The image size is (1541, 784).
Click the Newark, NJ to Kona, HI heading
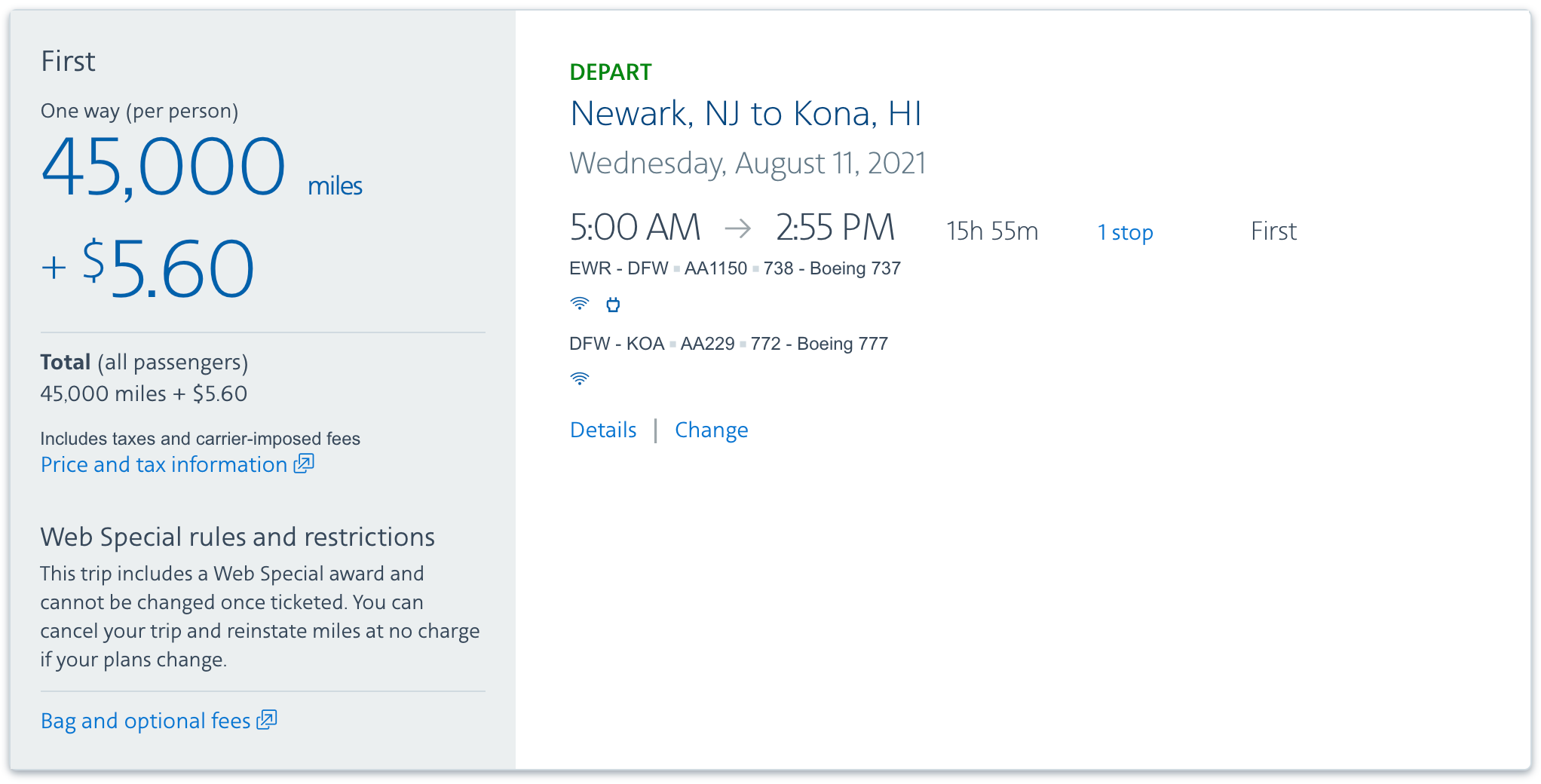(x=746, y=114)
